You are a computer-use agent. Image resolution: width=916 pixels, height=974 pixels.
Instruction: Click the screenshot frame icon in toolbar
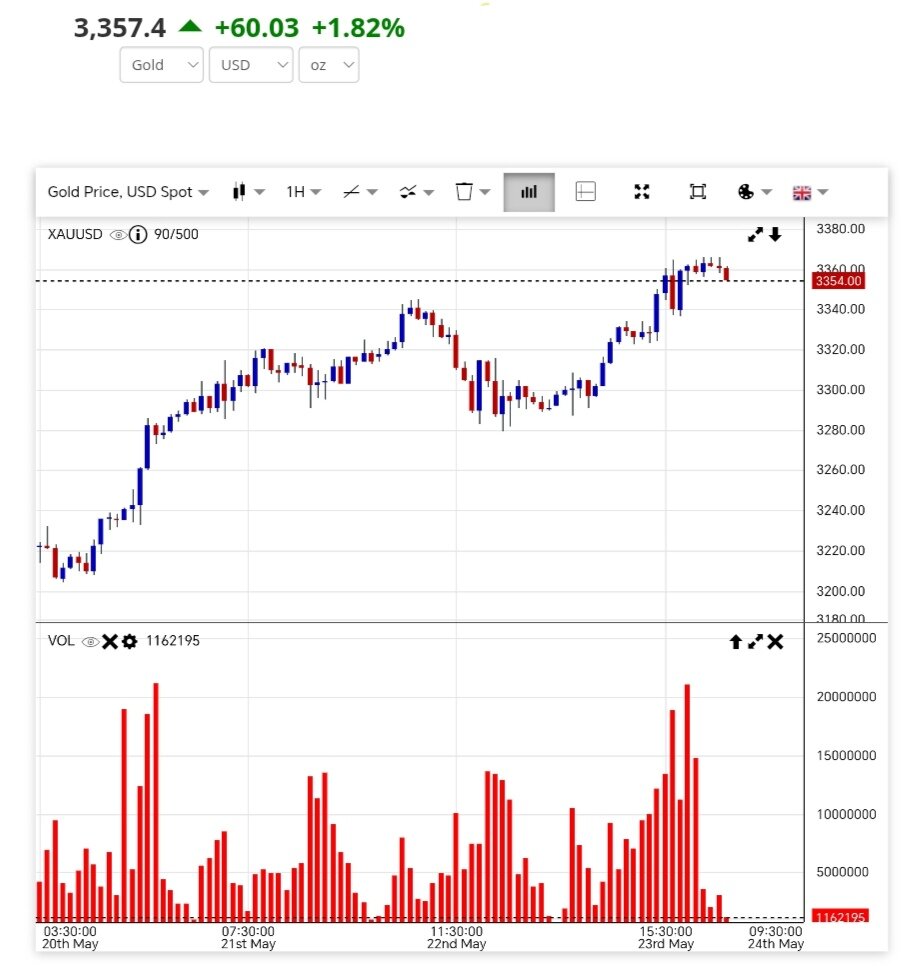click(x=698, y=192)
